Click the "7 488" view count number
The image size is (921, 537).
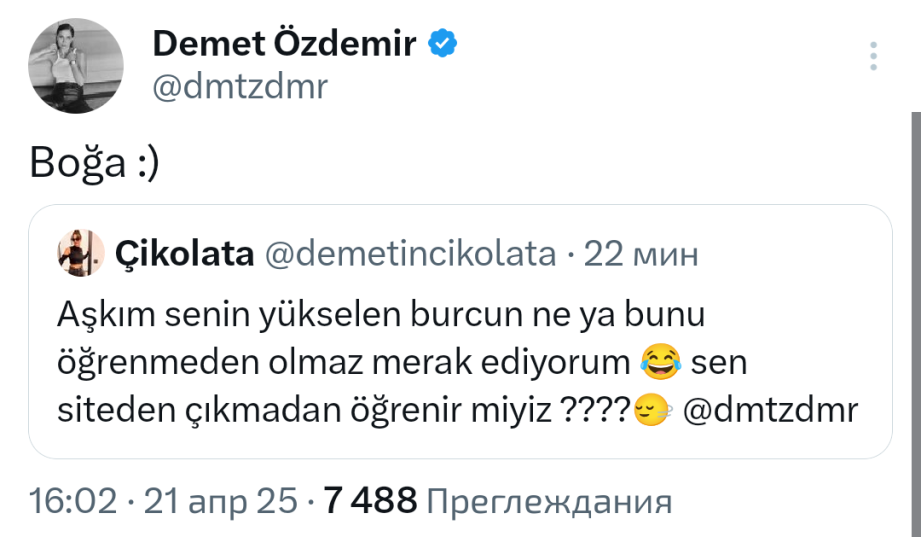pyautogui.click(x=369, y=500)
